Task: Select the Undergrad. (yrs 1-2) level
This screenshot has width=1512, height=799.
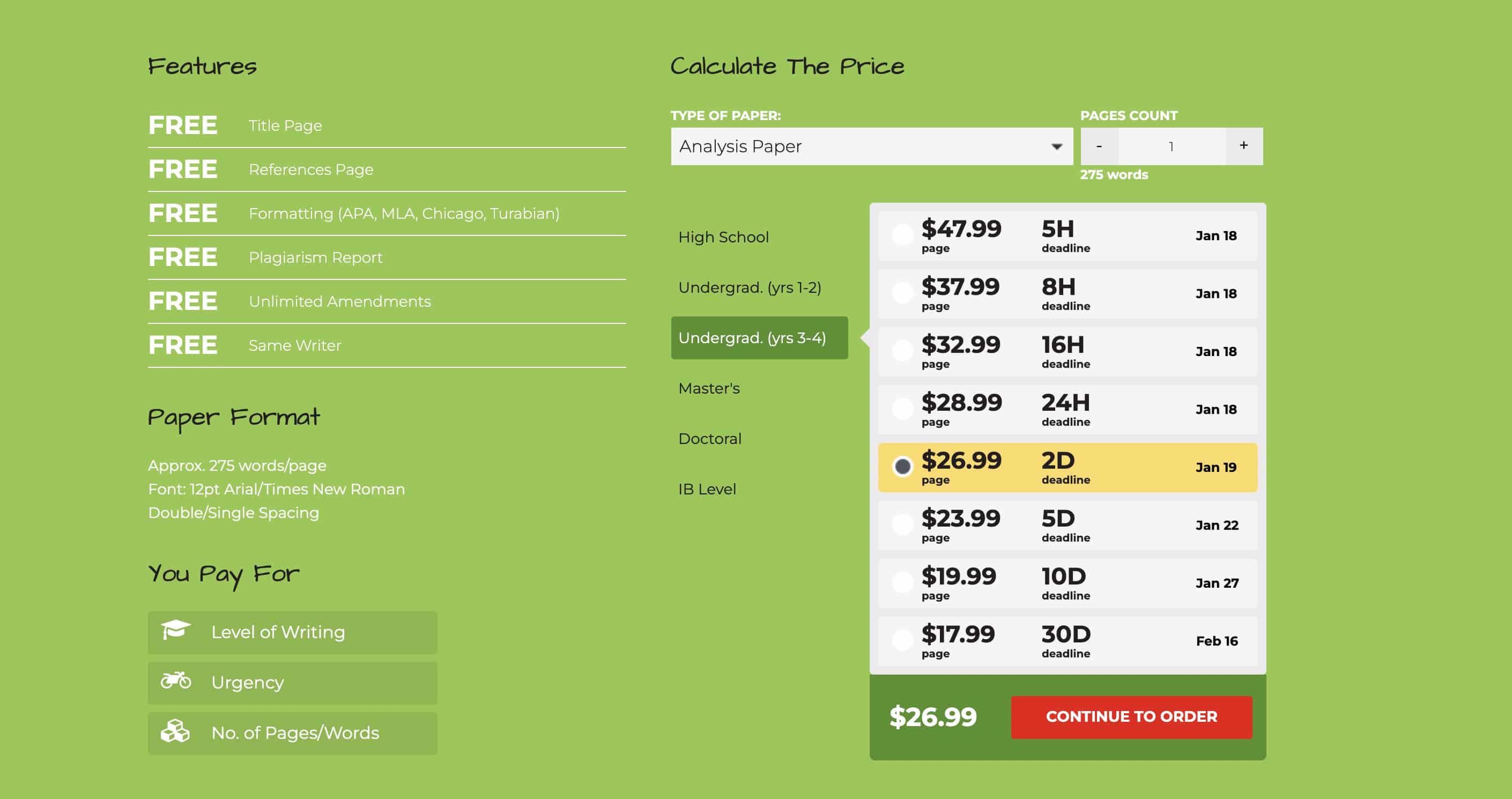Action: coord(751,287)
